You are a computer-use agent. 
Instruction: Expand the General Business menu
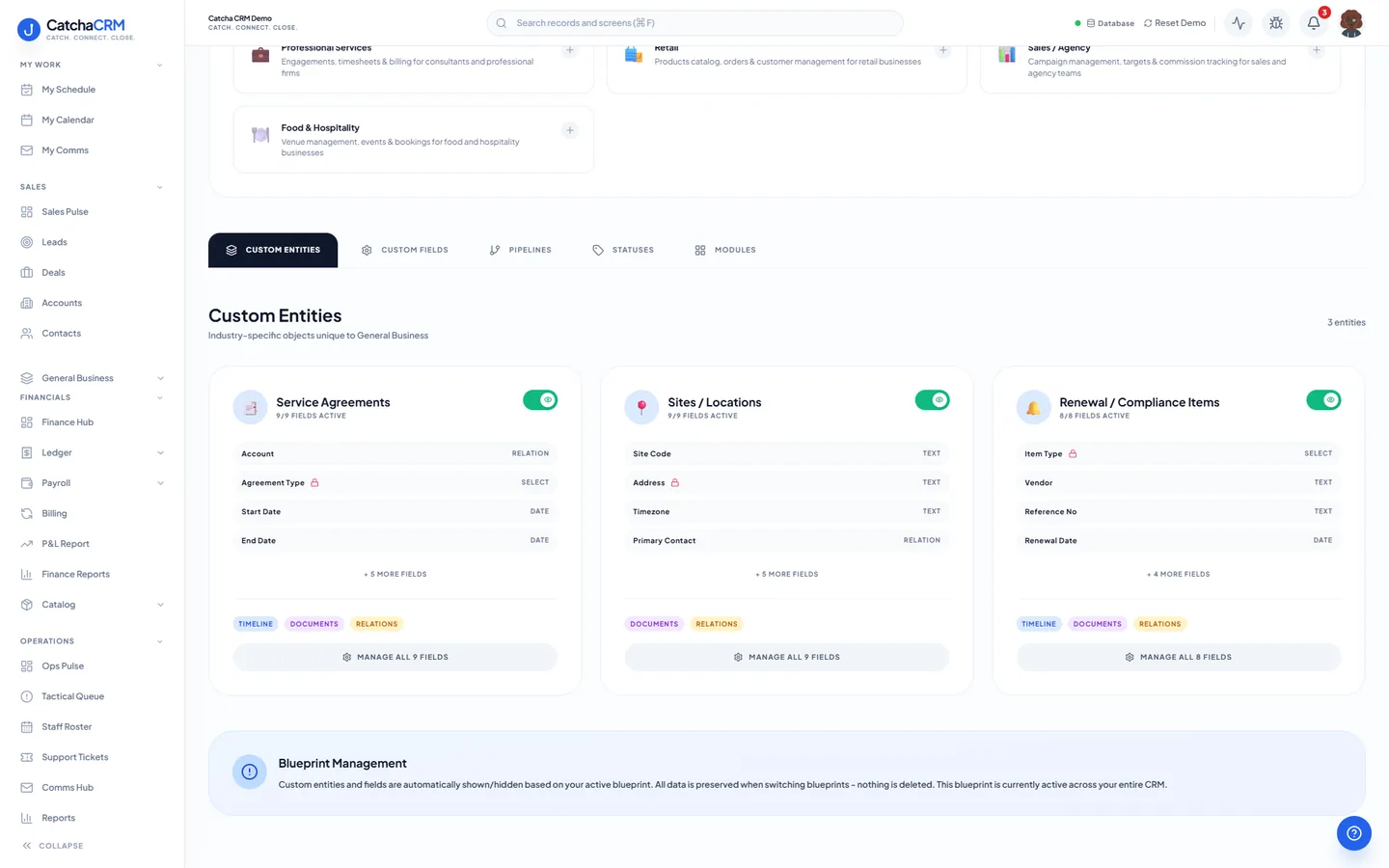[x=160, y=378]
